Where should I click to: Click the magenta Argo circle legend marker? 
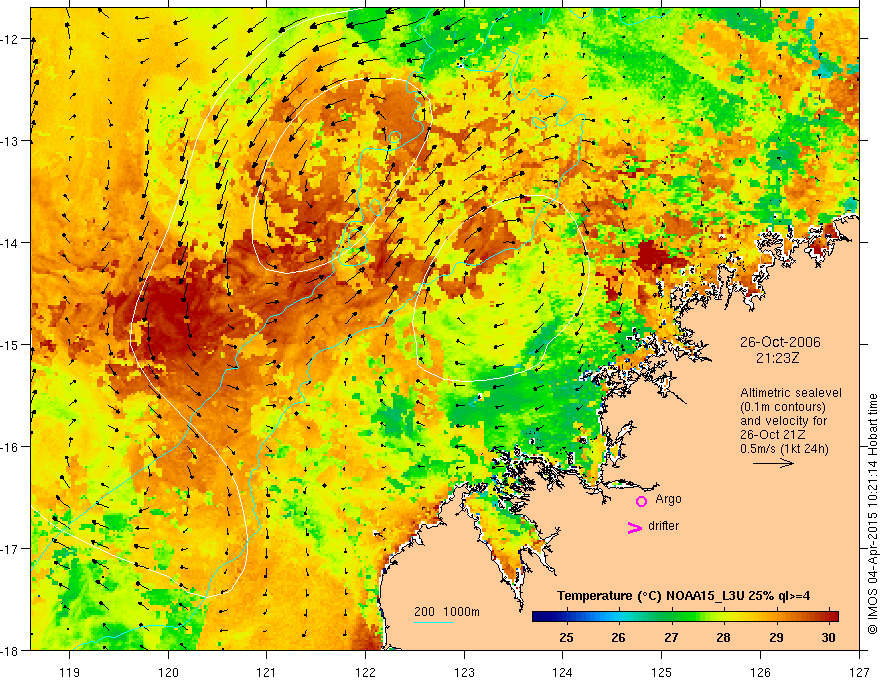[641, 501]
